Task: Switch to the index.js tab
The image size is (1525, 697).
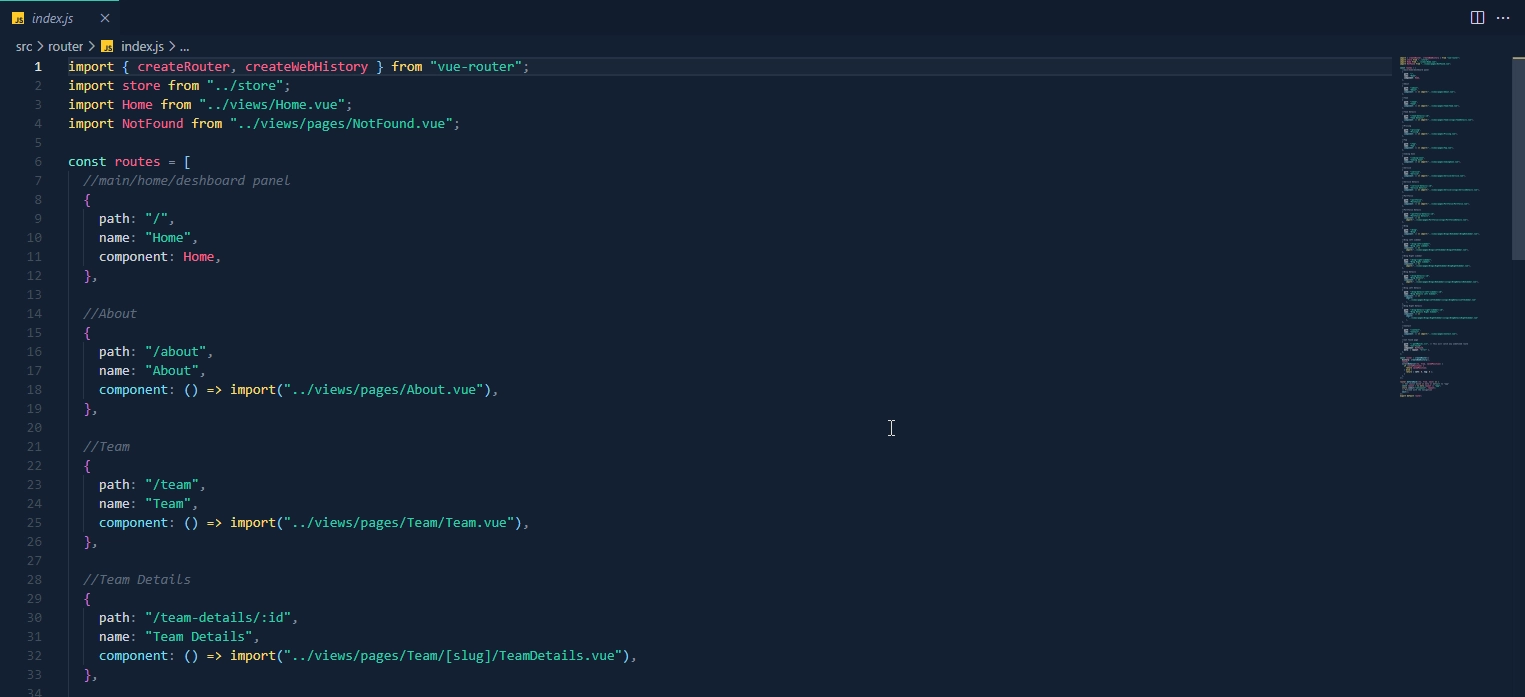Action: pyautogui.click(x=55, y=17)
